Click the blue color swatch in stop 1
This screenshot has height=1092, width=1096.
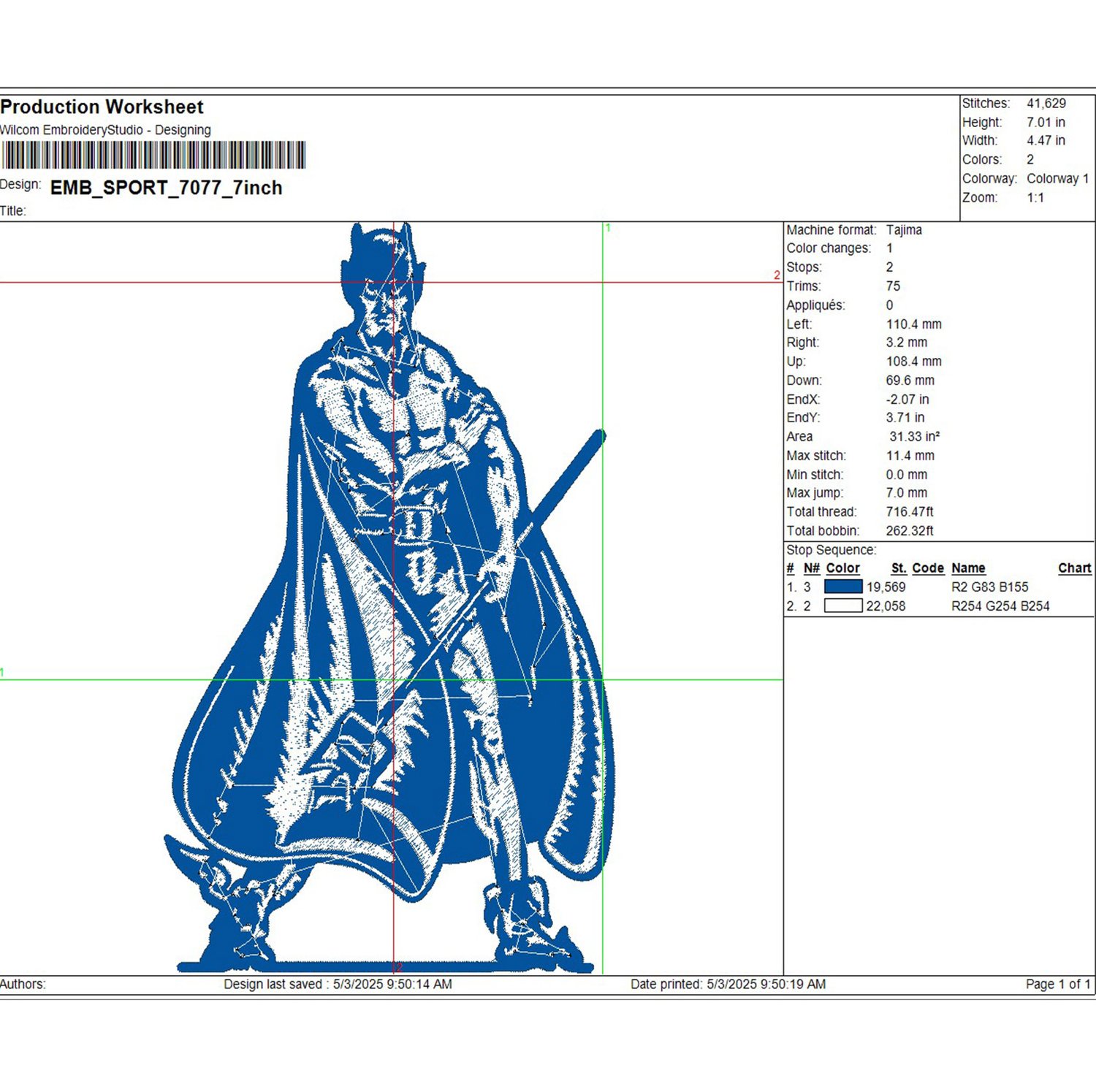click(x=843, y=587)
